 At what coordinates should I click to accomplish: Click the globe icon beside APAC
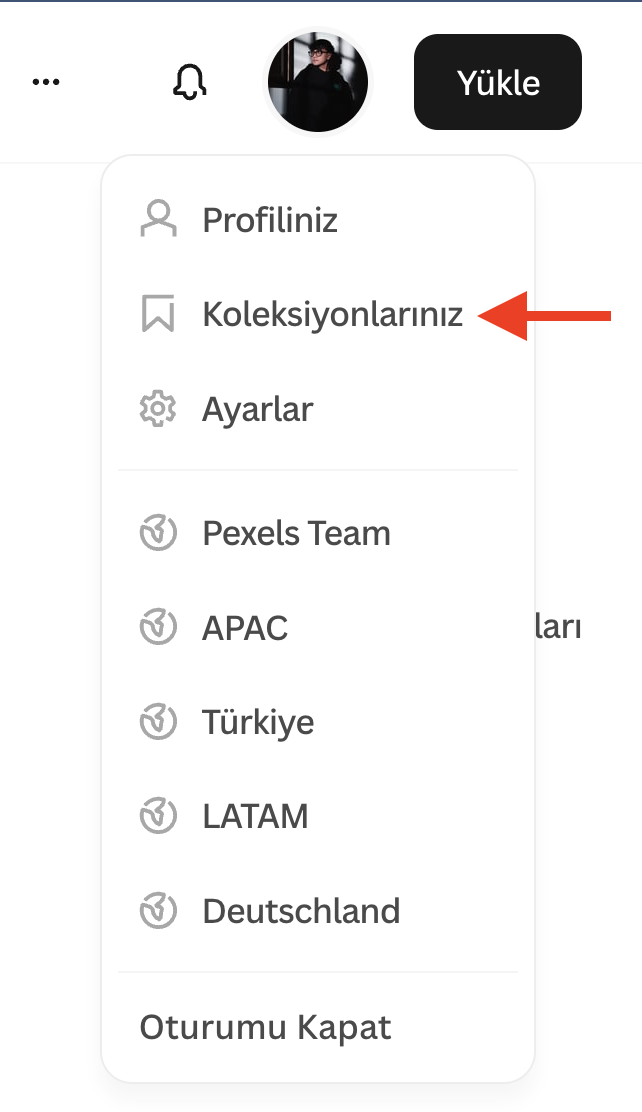coord(158,628)
